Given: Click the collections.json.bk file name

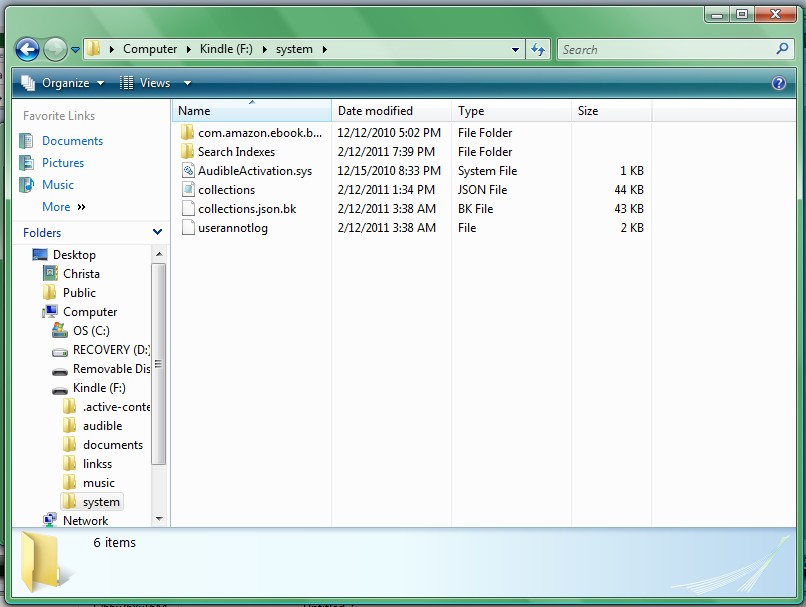Looking at the screenshot, I should click(247, 209).
